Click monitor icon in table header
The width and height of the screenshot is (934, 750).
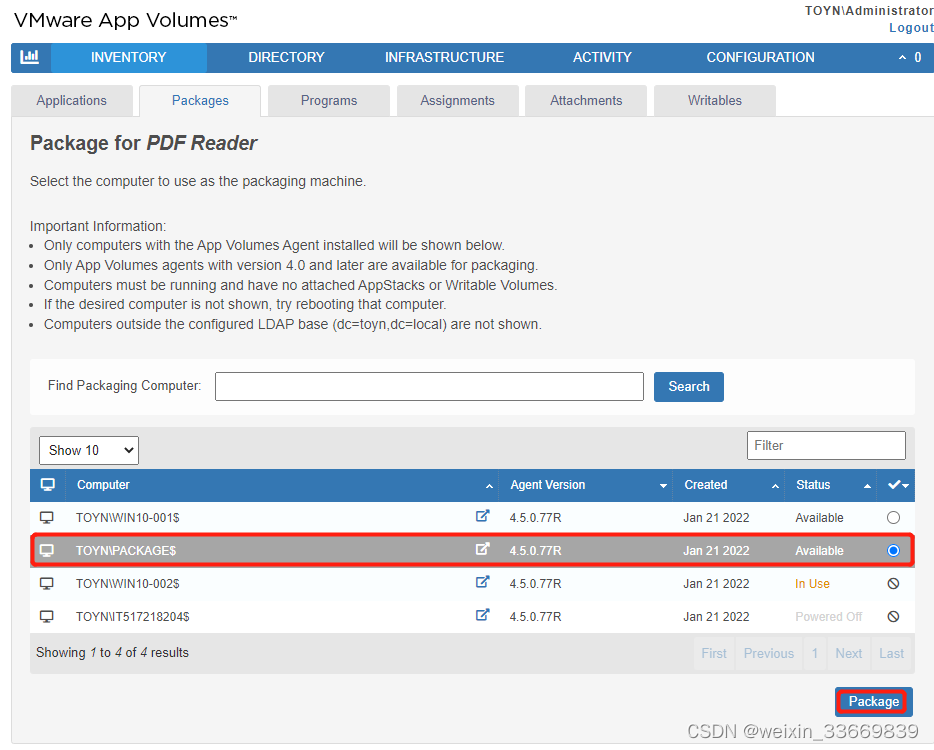click(x=48, y=484)
